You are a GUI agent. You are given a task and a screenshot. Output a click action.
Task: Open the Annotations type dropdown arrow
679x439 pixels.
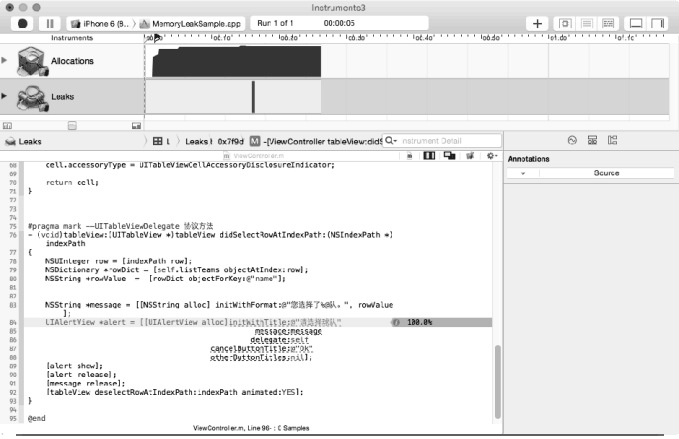[x=523, y=173]
